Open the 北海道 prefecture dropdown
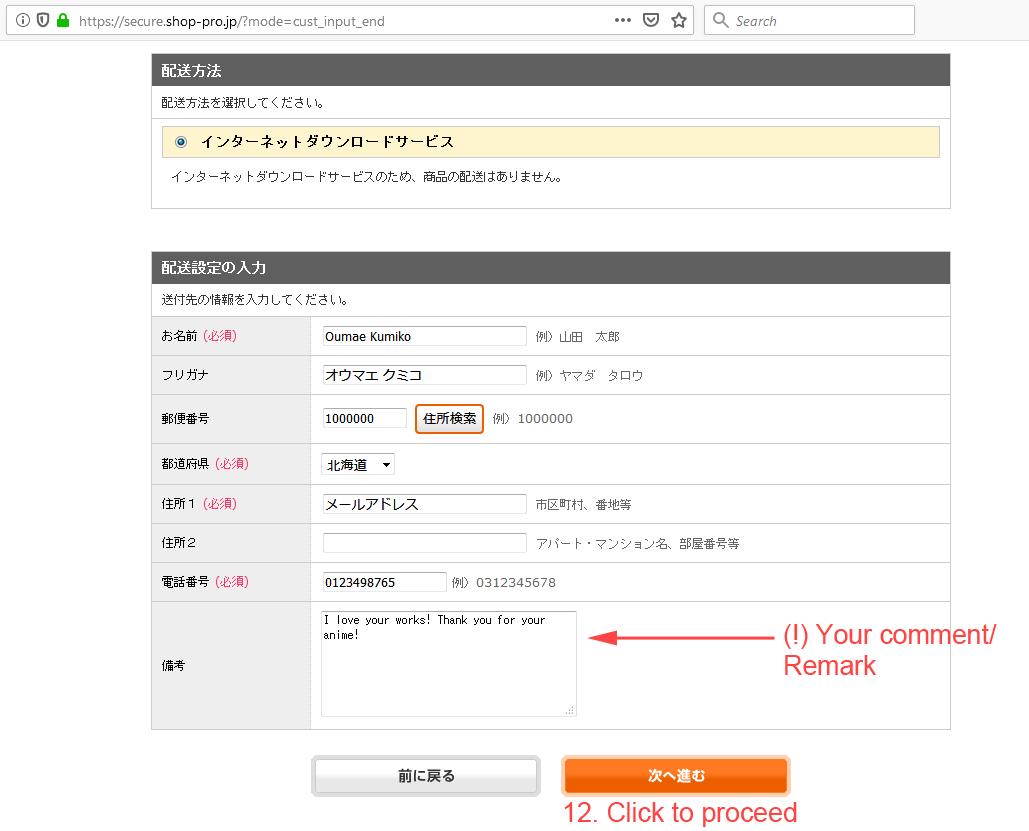Image resolution: width=1029 pixels, height=831 pixels. tap(358, 465)
